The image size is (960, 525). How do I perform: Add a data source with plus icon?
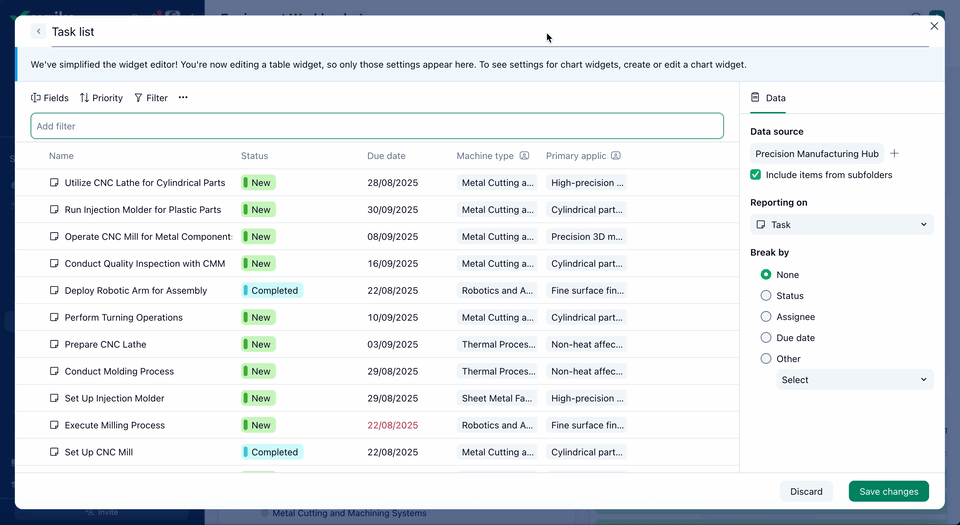(895, 154)
